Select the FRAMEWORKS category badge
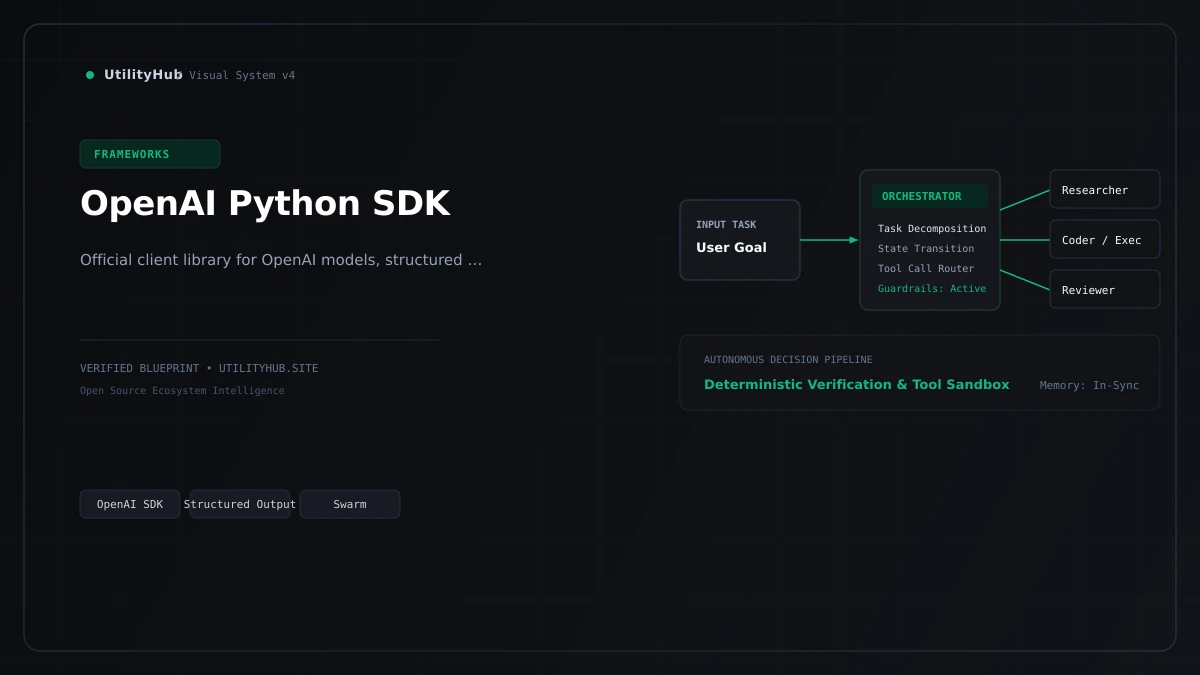This screenshot has height=675, width=1200. pyautogui.click(x=150, y=154)
